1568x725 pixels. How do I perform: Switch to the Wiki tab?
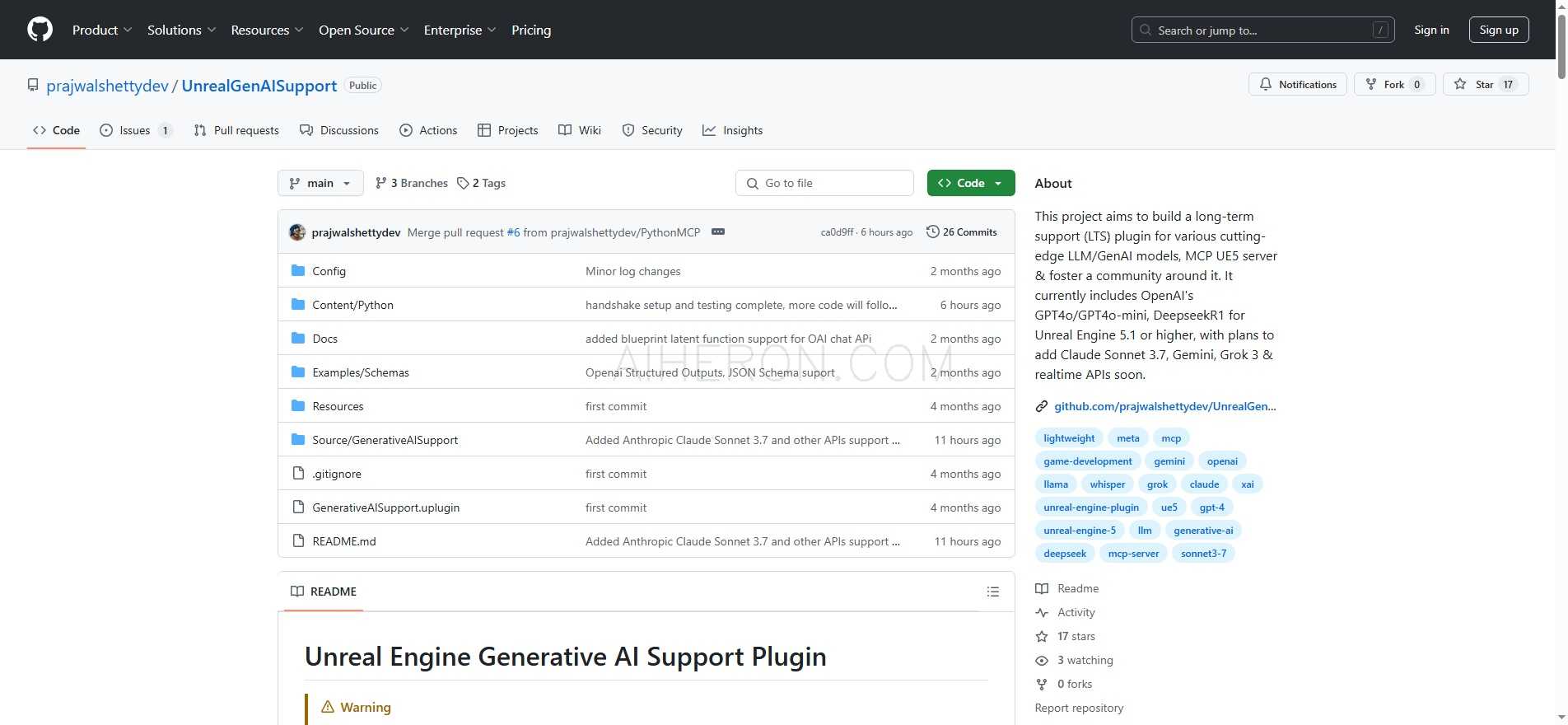[580, 130]
